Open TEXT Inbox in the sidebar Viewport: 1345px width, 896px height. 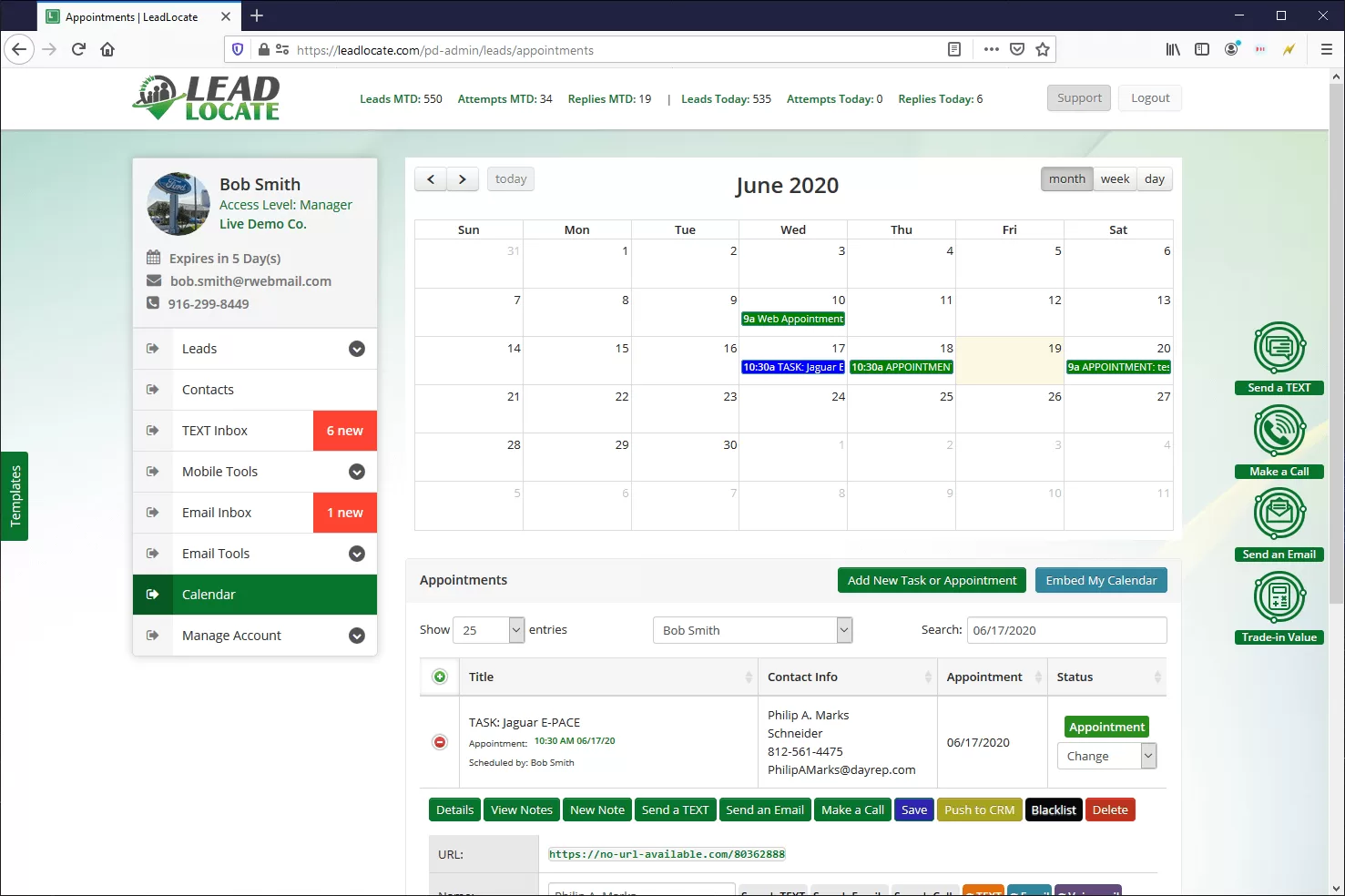coord(255,431)
